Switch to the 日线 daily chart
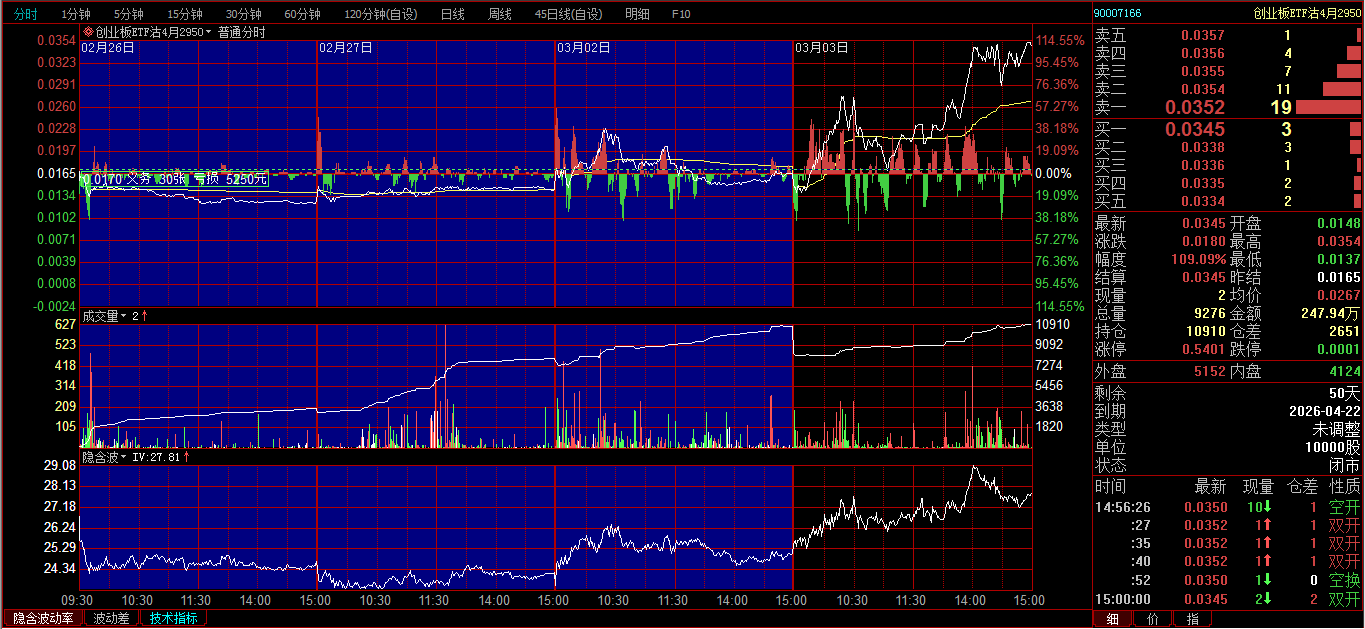This screenshot has height=629, width=1365. [x=452, y=14]
